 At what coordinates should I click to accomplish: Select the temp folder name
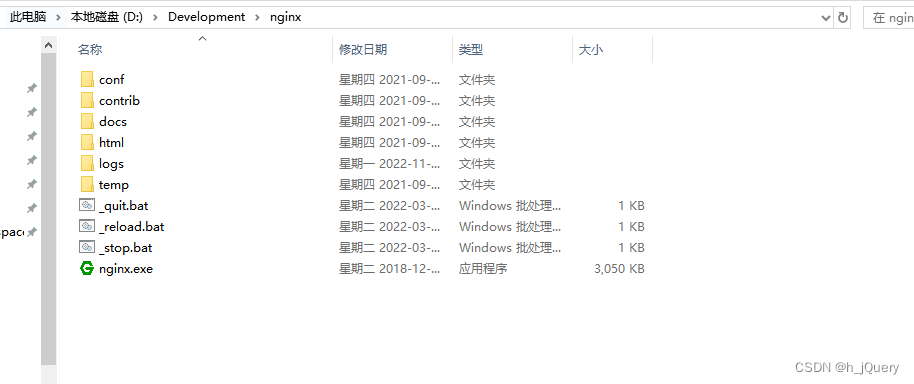(x=114, y=185)
